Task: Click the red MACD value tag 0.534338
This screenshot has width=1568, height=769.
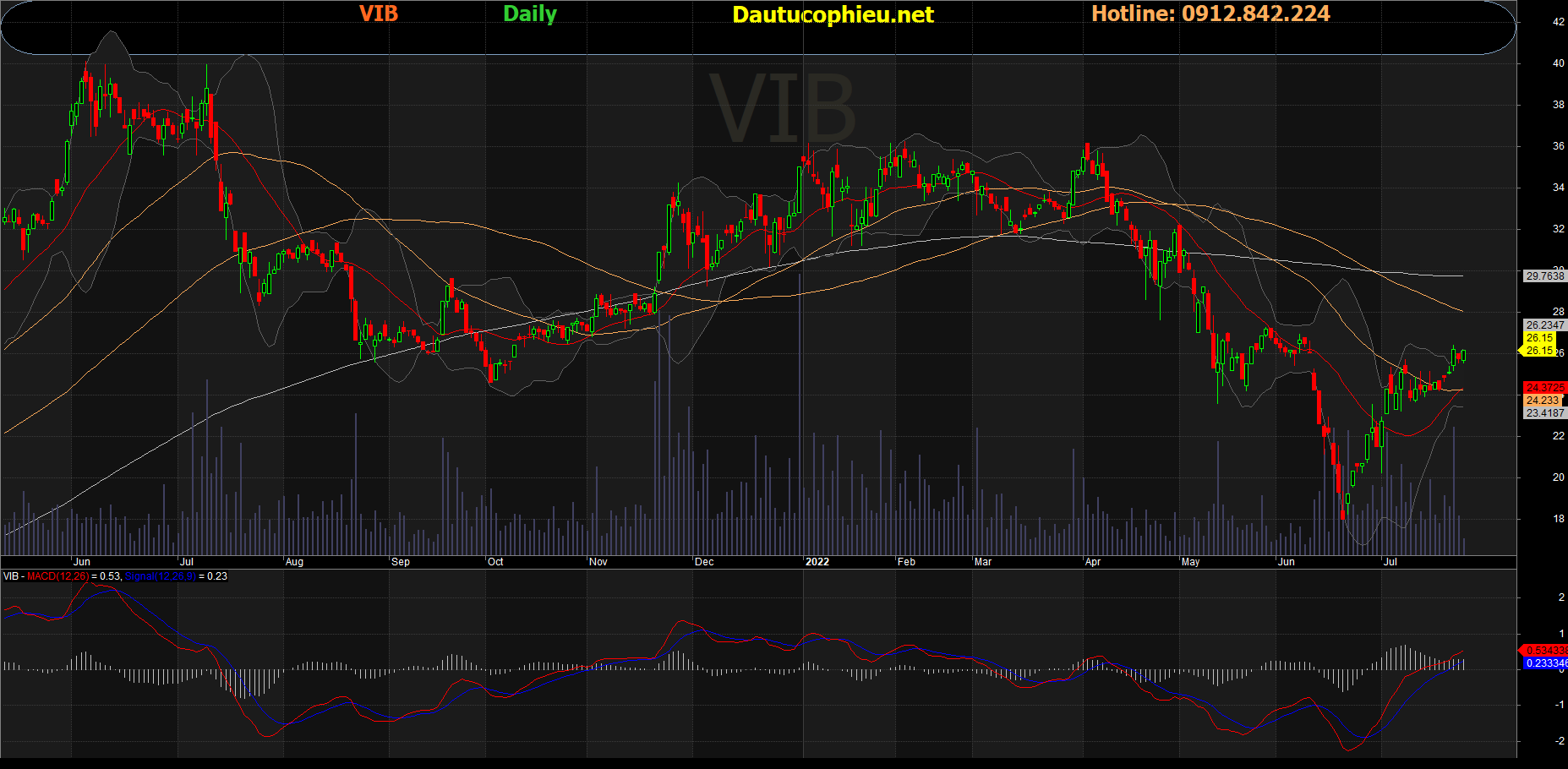Action: point(1545,651)
